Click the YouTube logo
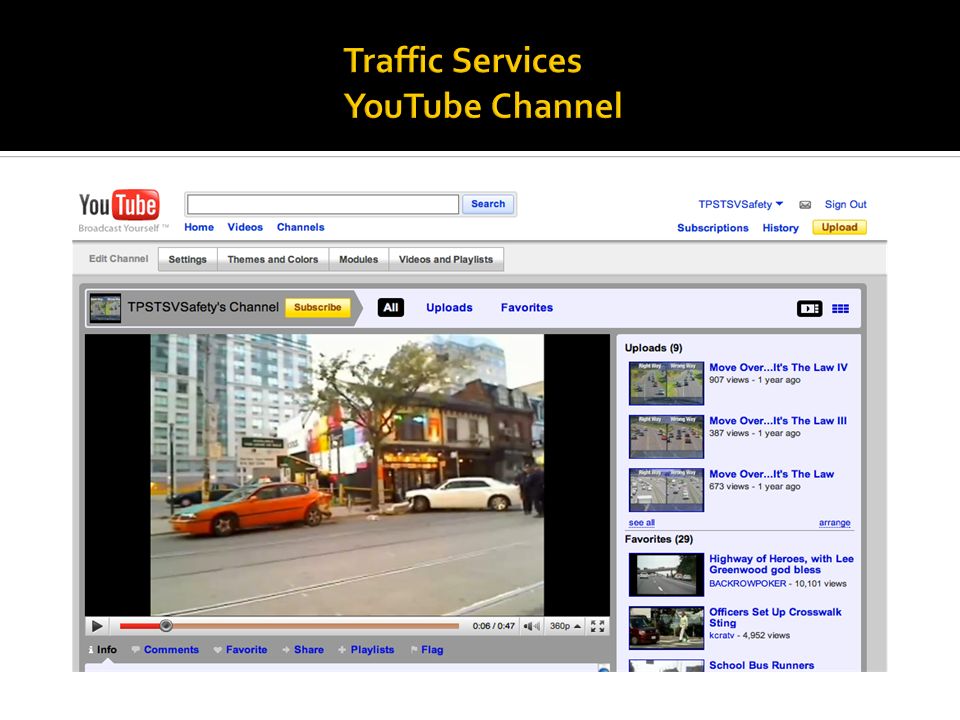The height and width of the screenshot is (720, 960). tap(119, 205)
